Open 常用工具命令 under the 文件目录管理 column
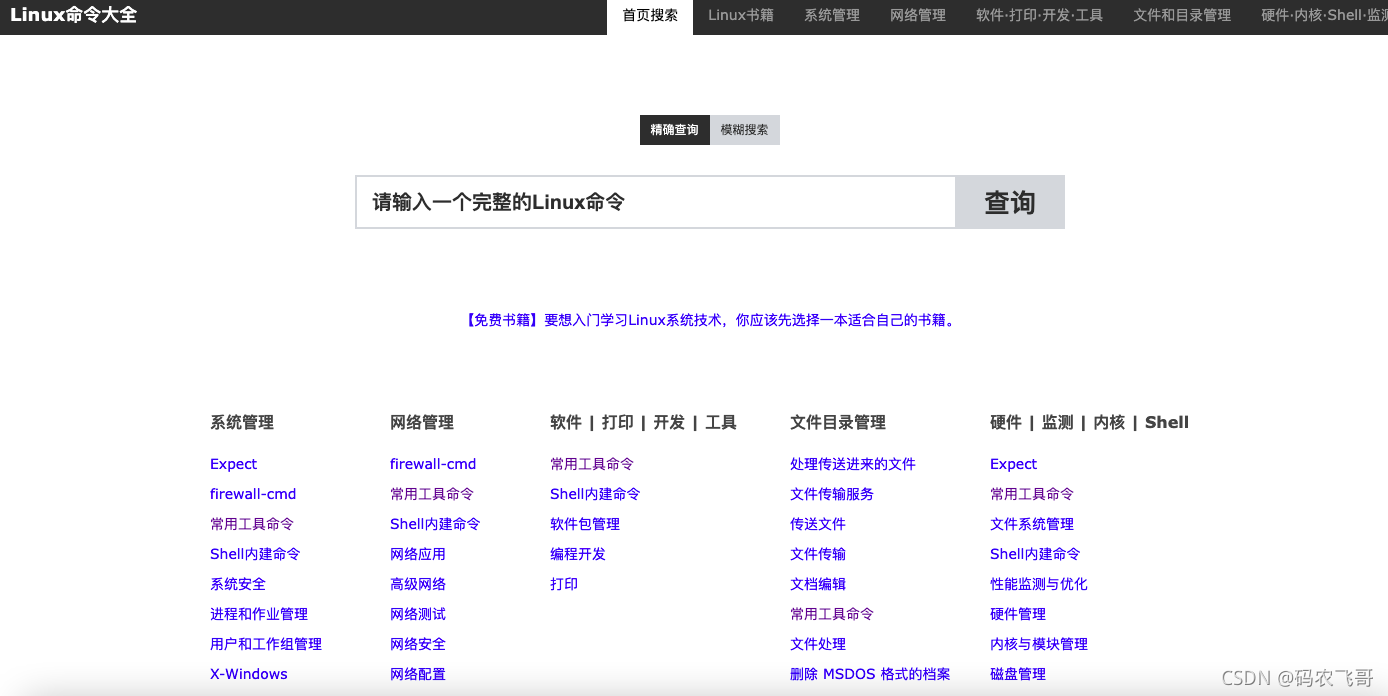 tap(832, 614)
